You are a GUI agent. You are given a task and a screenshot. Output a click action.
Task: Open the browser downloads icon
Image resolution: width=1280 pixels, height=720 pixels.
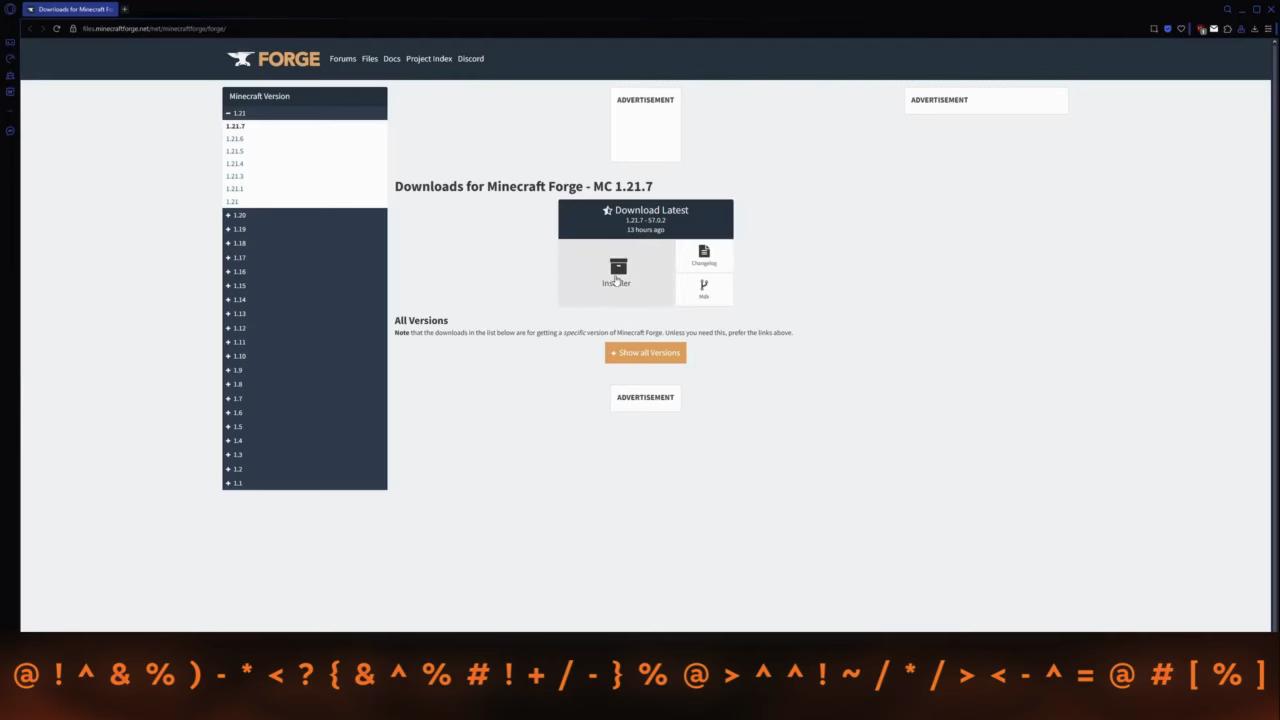point(1254,29)
